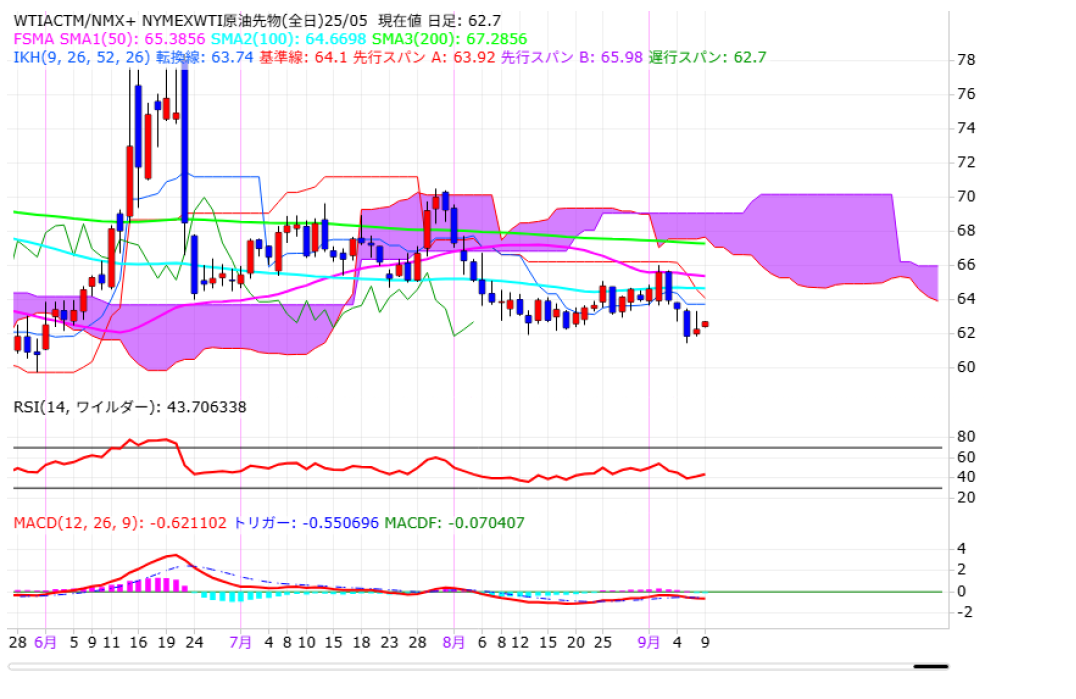Click the 80 level on the RSI axis

(x=966, y=437)
